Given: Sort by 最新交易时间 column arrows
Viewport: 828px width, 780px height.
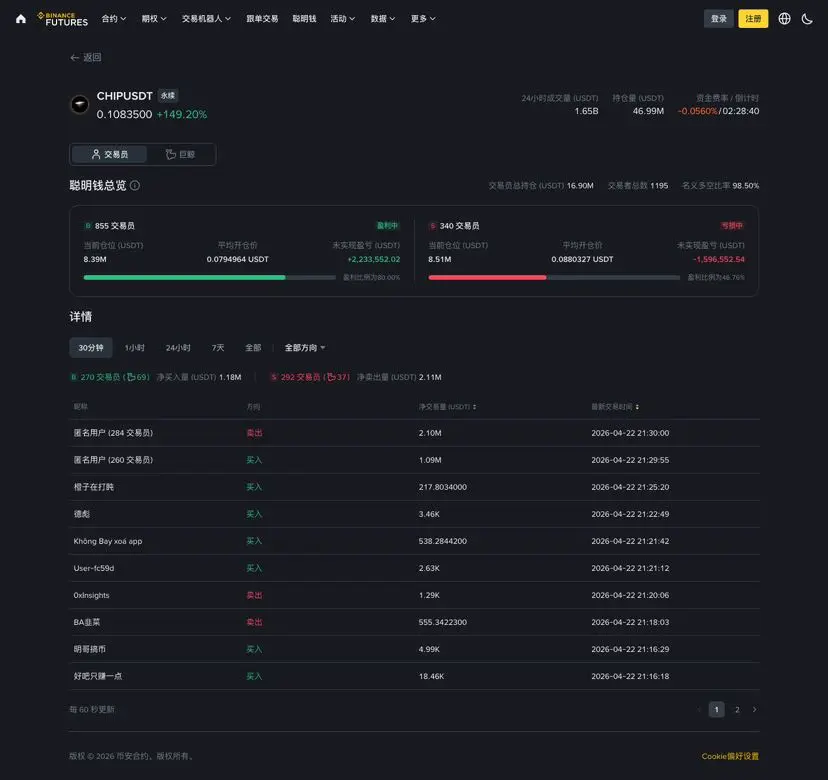Looking at the screenshot, I should click(637, 407).
